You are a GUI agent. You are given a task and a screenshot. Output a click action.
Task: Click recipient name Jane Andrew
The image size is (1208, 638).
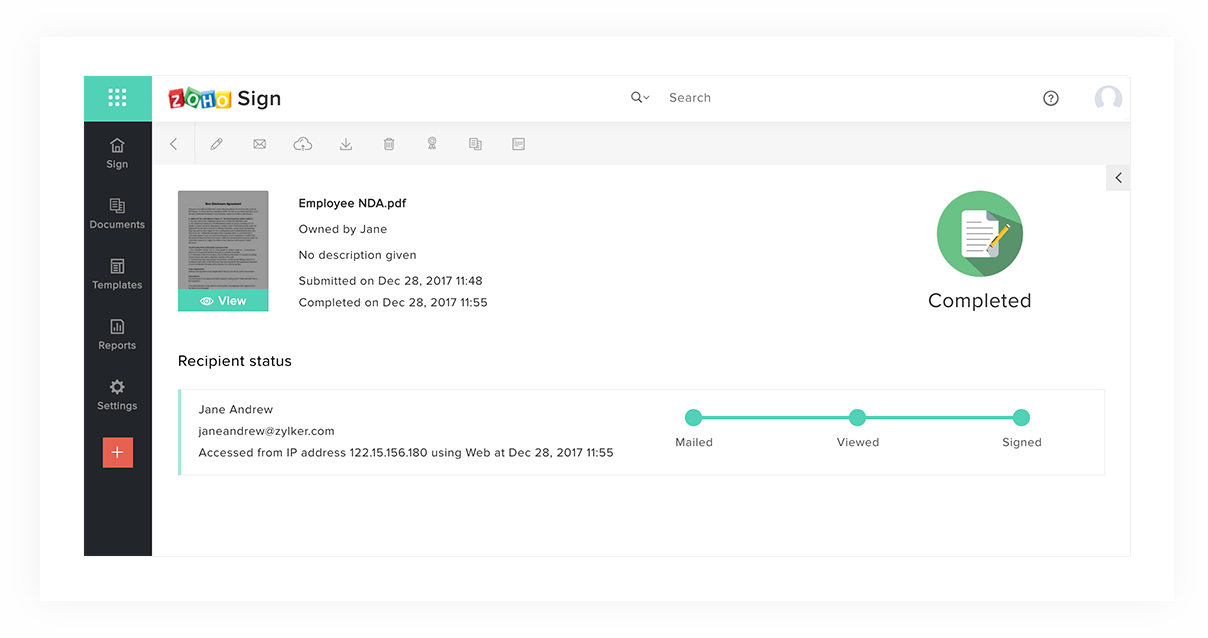[x=235, y=409]
